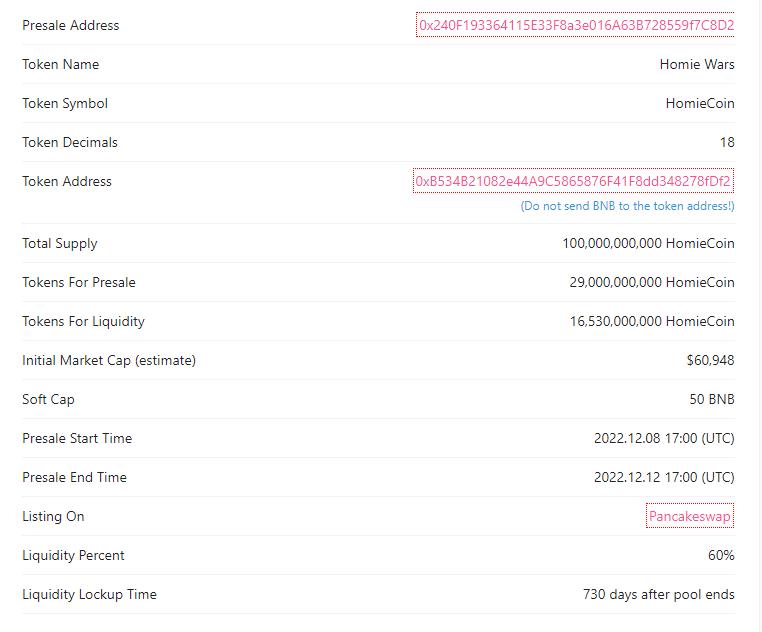Click the Tokens For Liquidity amount
This screenshot has height=632, width=762.
coord(652,321)
